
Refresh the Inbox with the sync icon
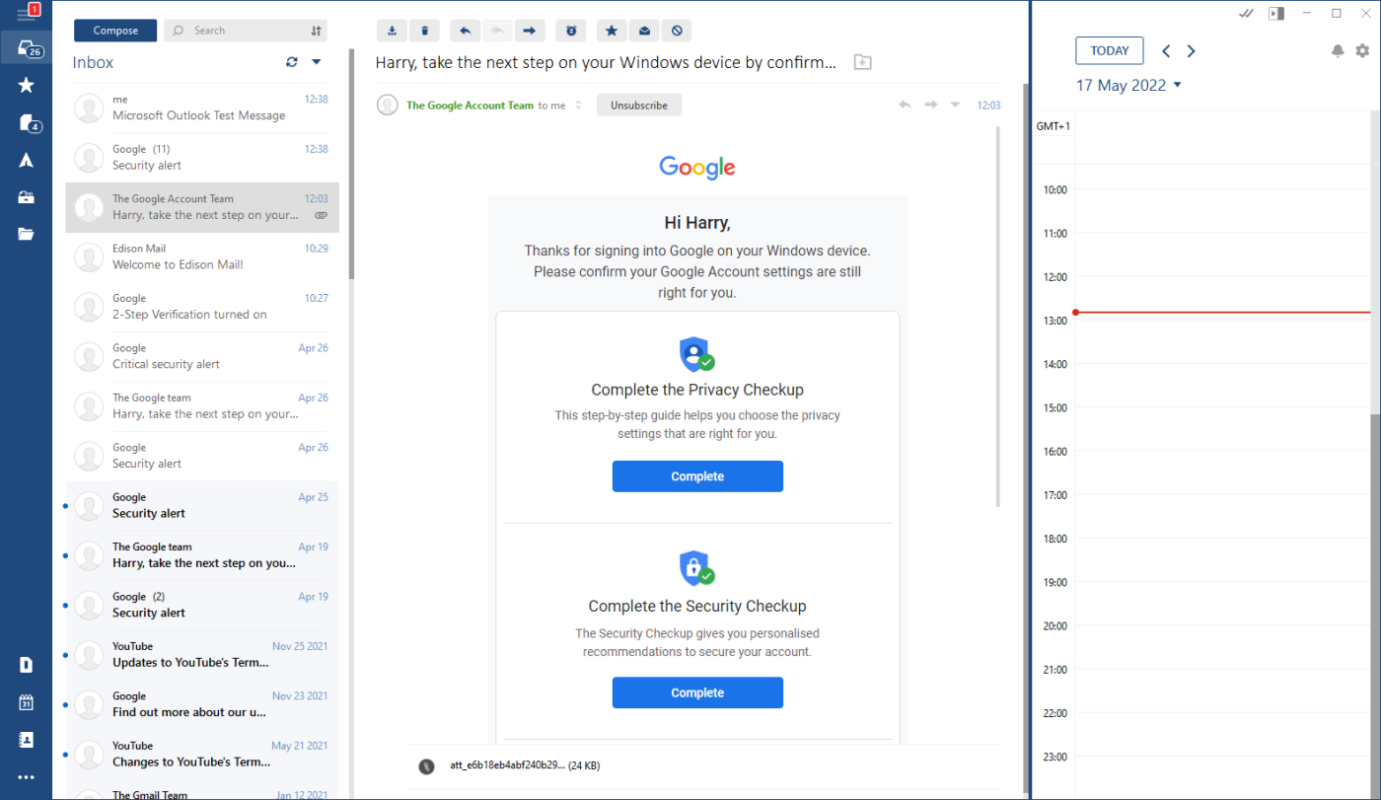[292, 62]
